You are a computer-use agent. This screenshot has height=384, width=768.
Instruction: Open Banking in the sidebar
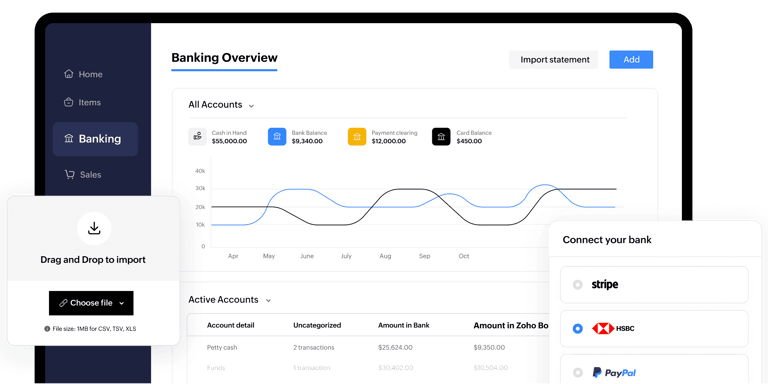[x=95, y=139]
